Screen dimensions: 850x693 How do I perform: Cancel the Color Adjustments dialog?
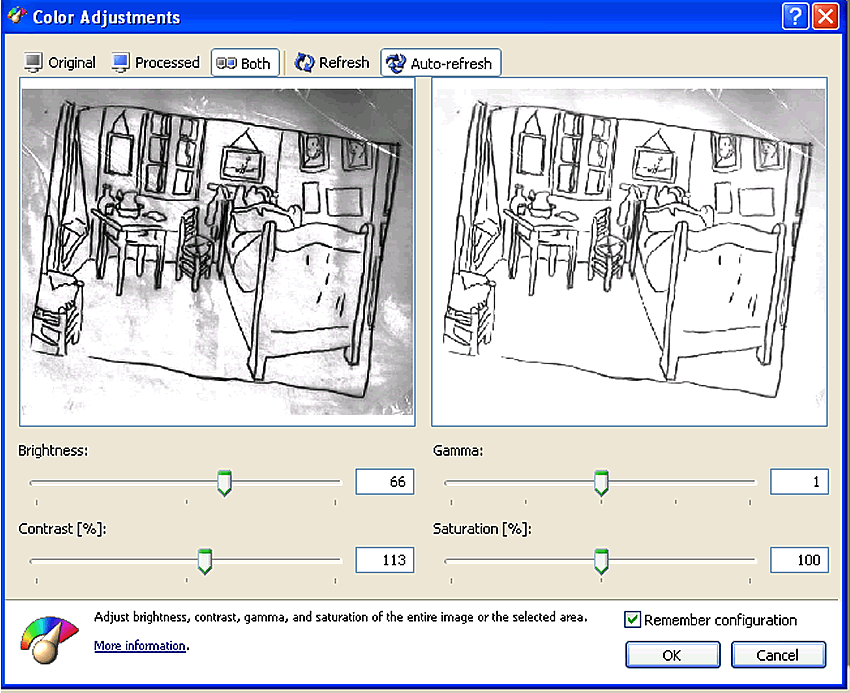778,655
